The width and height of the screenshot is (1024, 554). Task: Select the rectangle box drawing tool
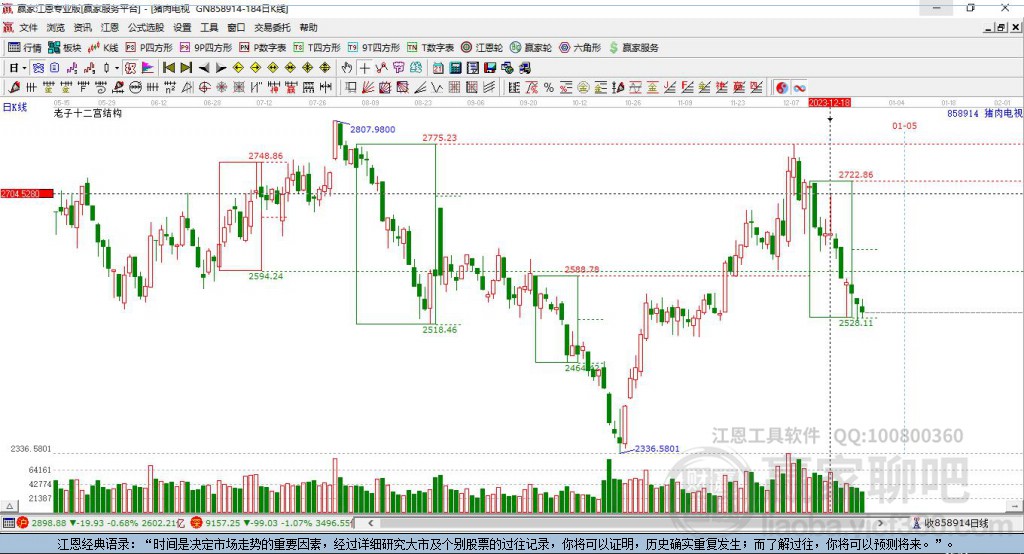coord(351,88)
